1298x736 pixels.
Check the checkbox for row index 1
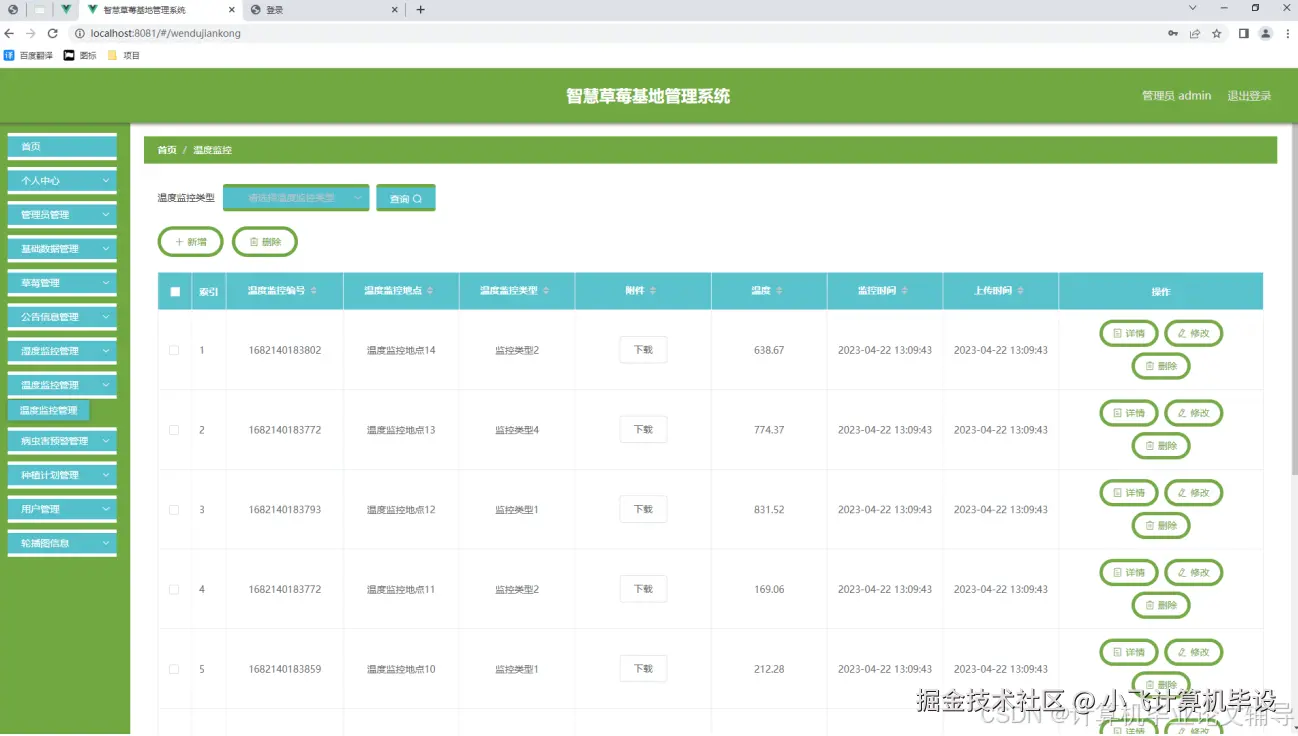(x=174, y=350)
